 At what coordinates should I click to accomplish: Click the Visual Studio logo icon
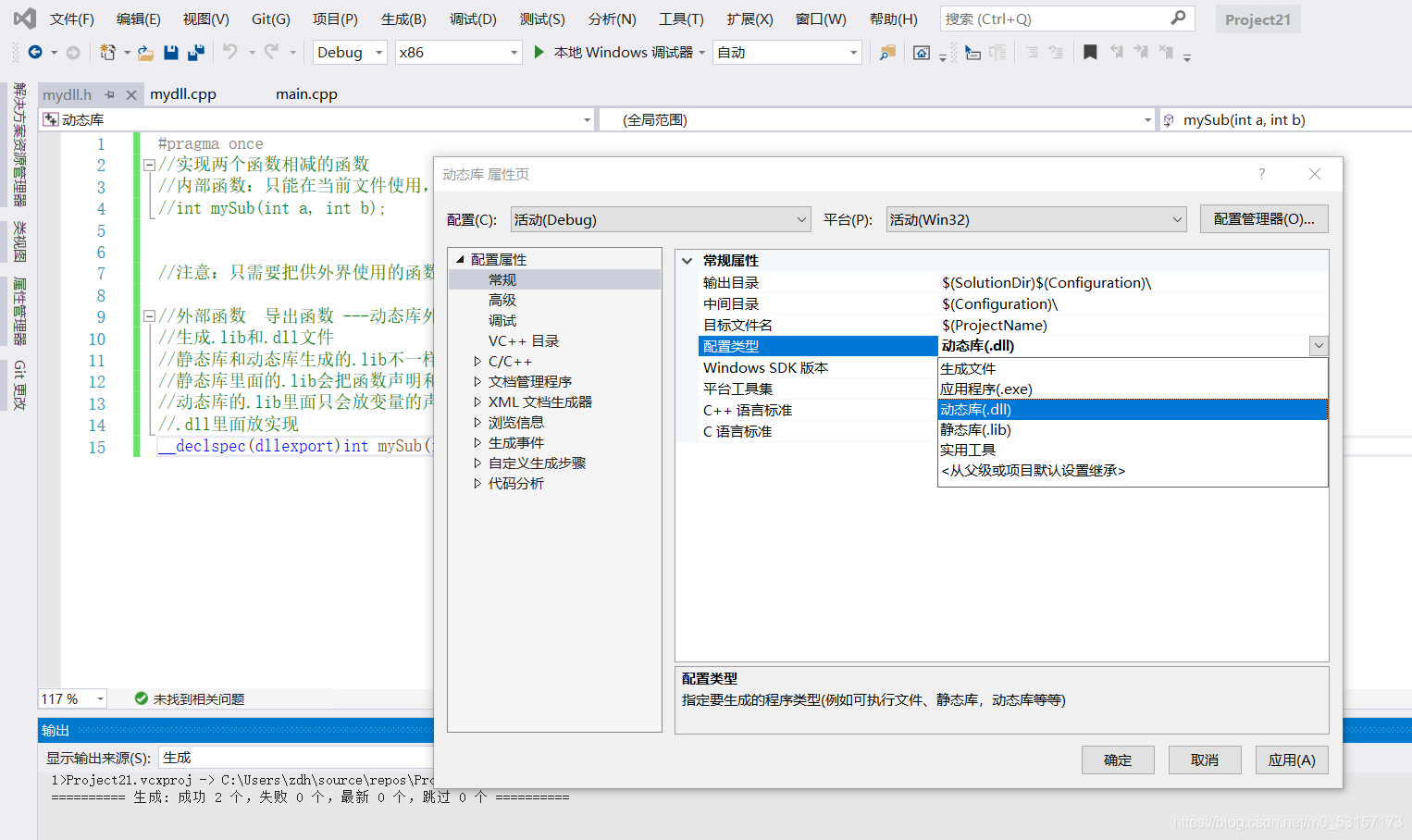pyautogui.click(x=25, y=19)
